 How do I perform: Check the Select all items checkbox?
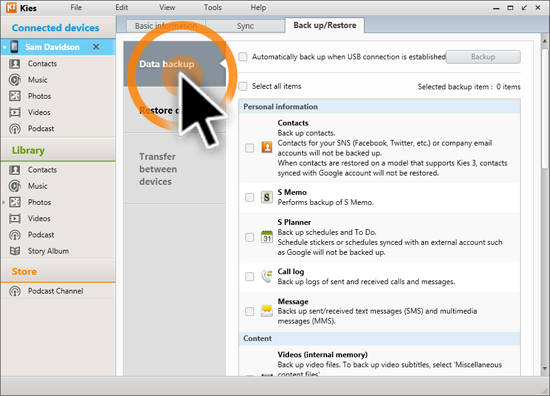click(x=243, y=86)
